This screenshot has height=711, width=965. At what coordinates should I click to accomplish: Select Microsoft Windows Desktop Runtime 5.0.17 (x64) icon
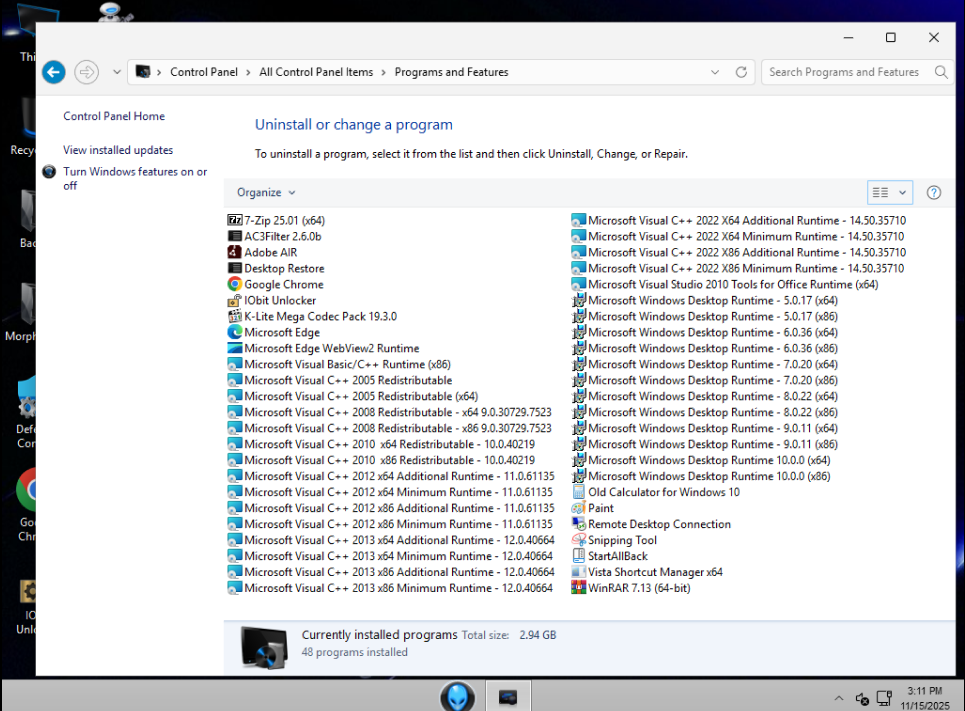tap(579, 300)
